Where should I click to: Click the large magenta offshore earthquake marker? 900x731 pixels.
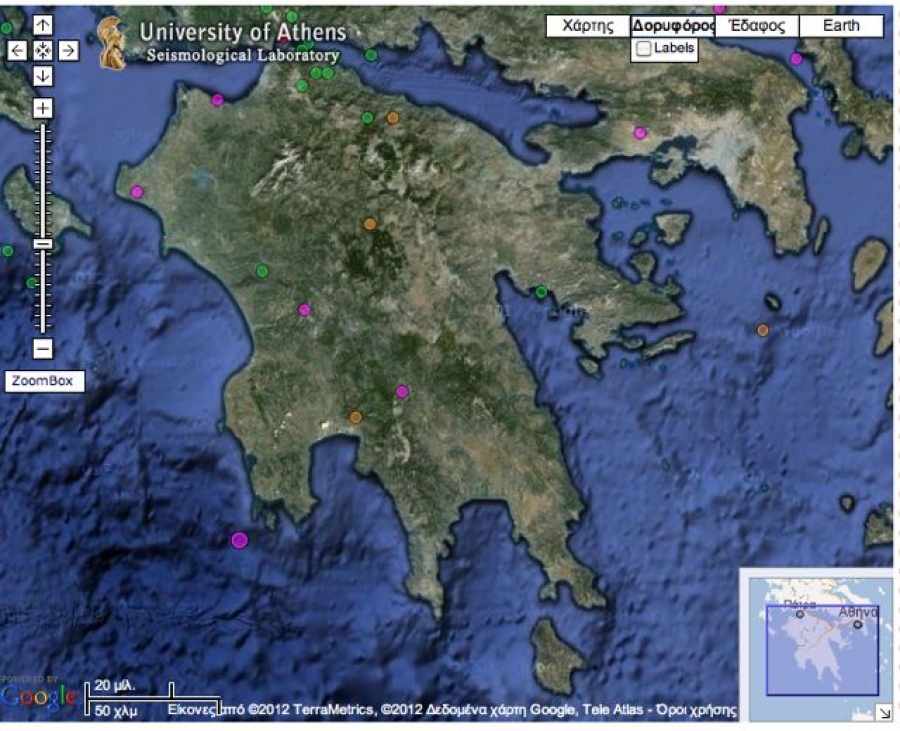coord(239,540)
